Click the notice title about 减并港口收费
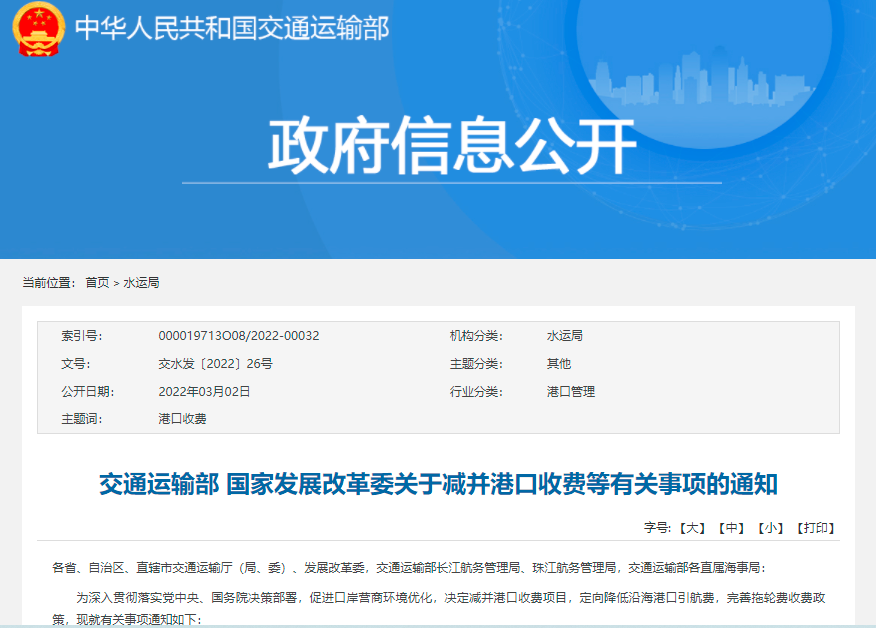876x628 pixels. [438, 485]
